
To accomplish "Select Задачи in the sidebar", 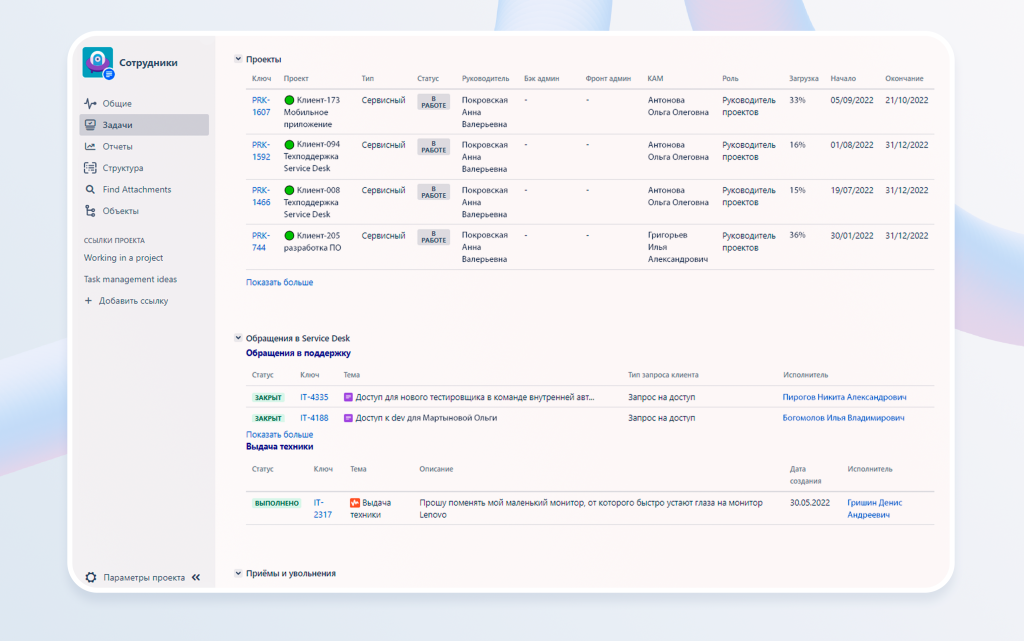I will 144,125.
